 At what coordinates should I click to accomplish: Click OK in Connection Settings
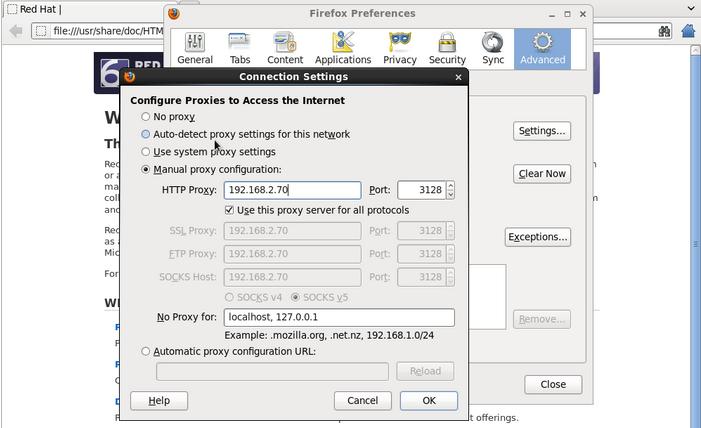tap(429, 401)
